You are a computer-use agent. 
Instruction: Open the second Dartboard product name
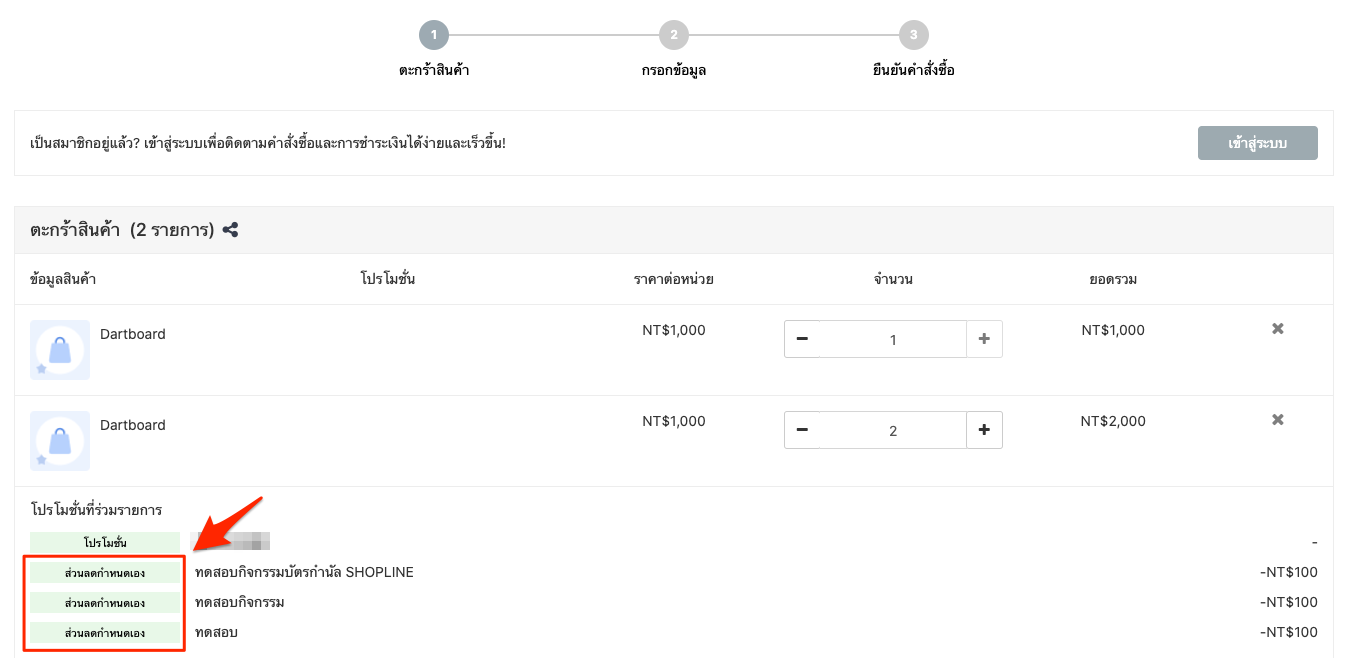pyautogui.click(x=133, y=425)
